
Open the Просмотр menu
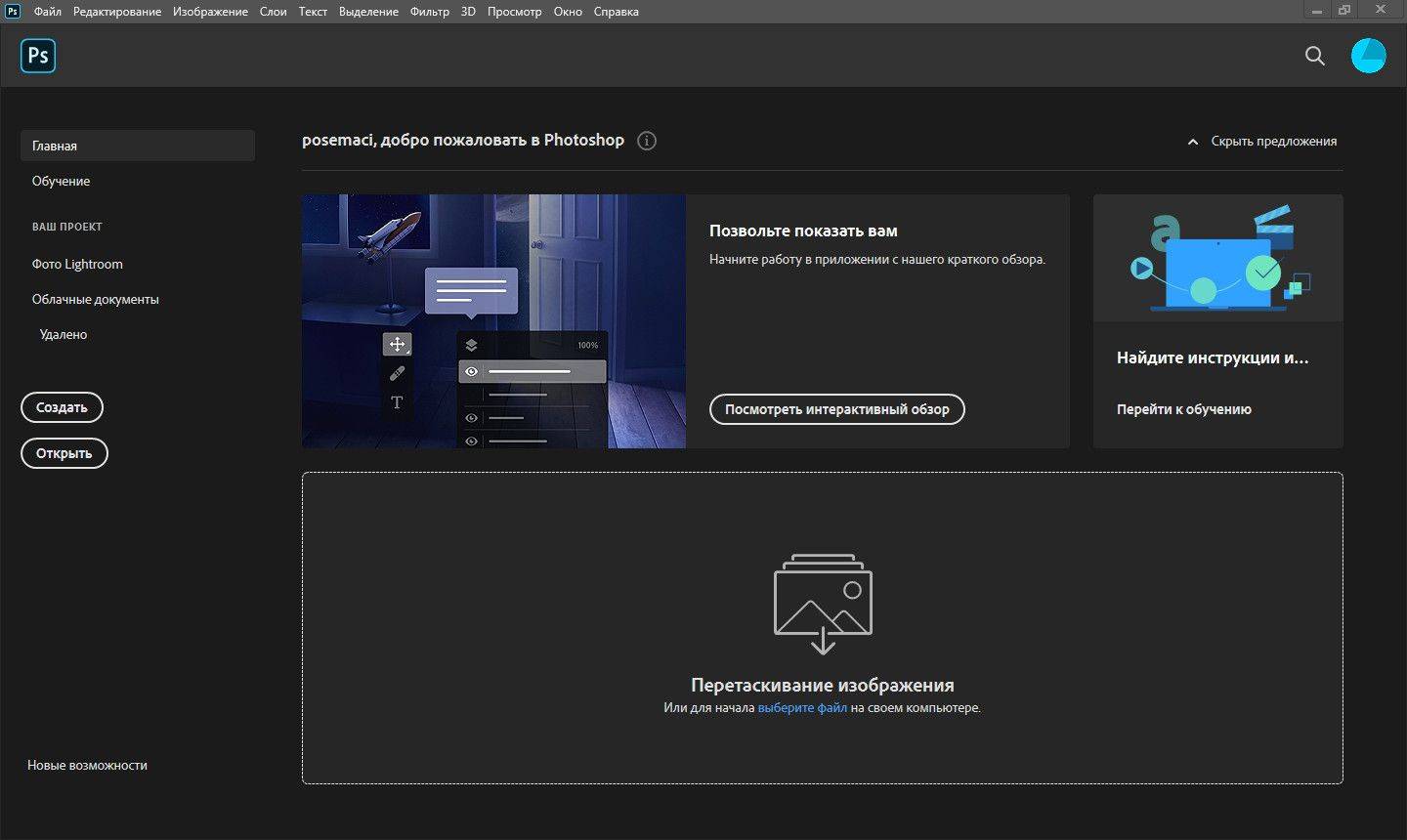click(514, 12)
